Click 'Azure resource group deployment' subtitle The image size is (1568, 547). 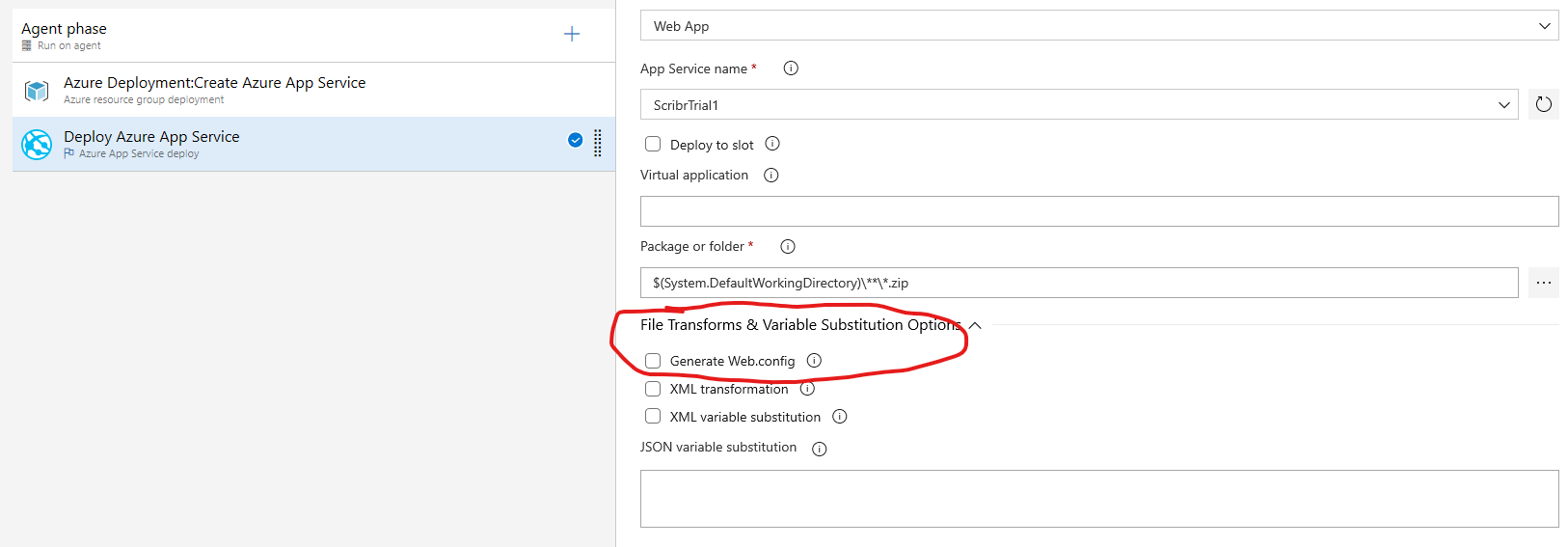click(x=144, y=99)
